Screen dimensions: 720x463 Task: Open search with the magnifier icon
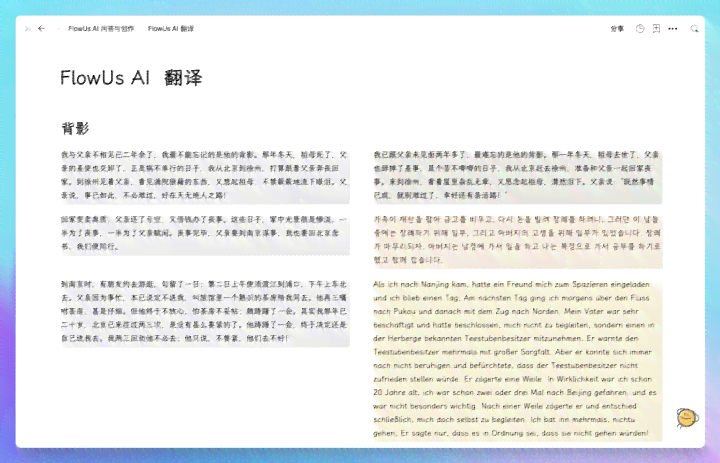[694, 28]
